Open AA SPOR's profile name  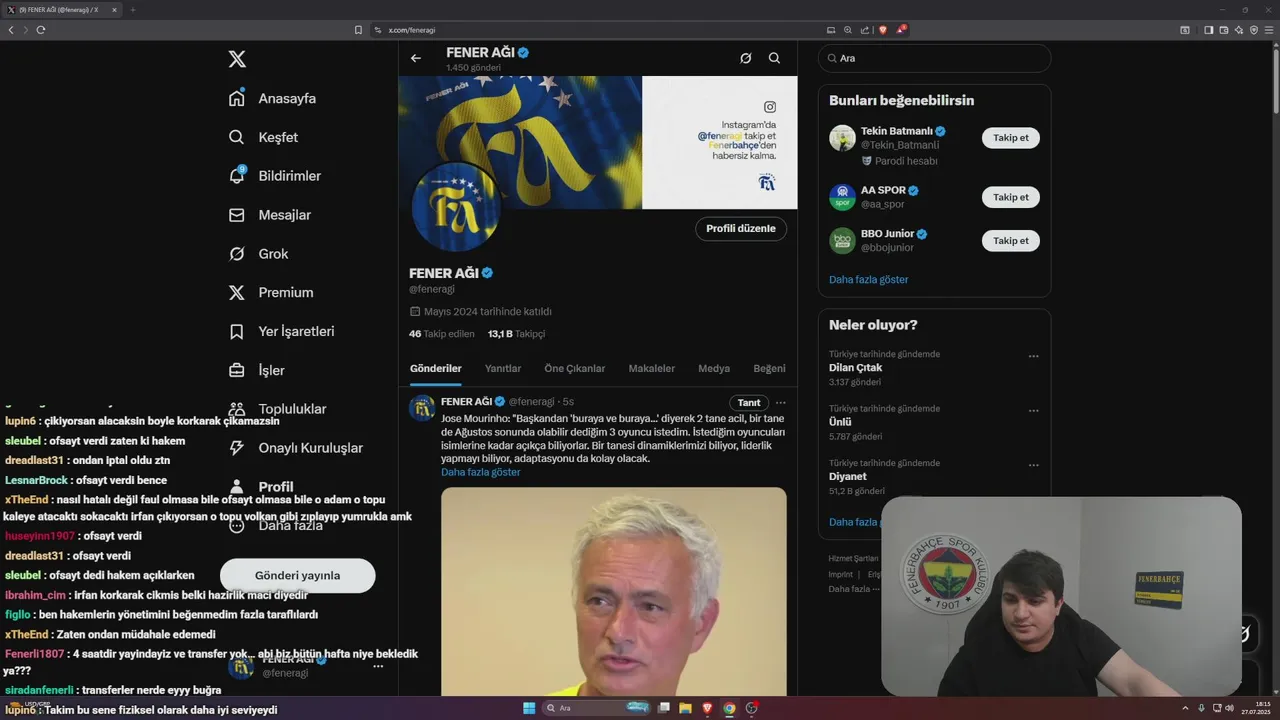pyautogui.click(x=883, y=190)
